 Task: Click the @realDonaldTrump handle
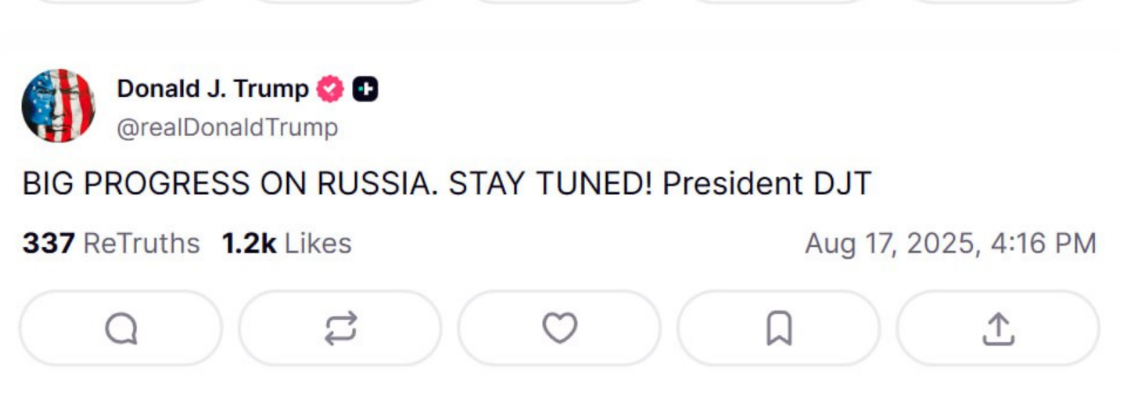click(x=227, y=128)
